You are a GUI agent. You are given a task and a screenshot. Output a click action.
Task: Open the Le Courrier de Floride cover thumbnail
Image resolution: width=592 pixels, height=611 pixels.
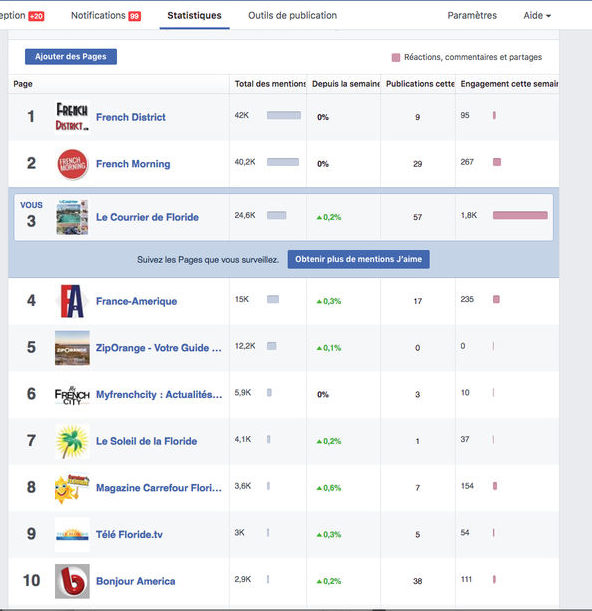[72, 217]
